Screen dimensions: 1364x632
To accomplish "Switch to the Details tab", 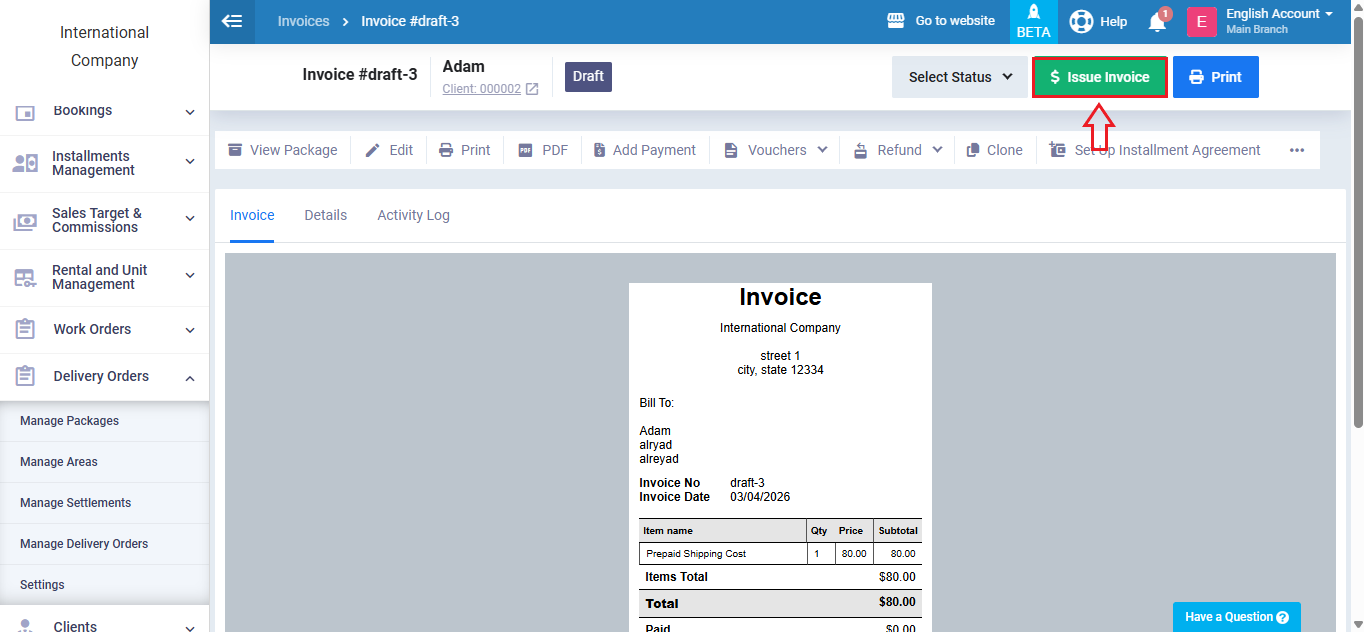I will (326, 215).
